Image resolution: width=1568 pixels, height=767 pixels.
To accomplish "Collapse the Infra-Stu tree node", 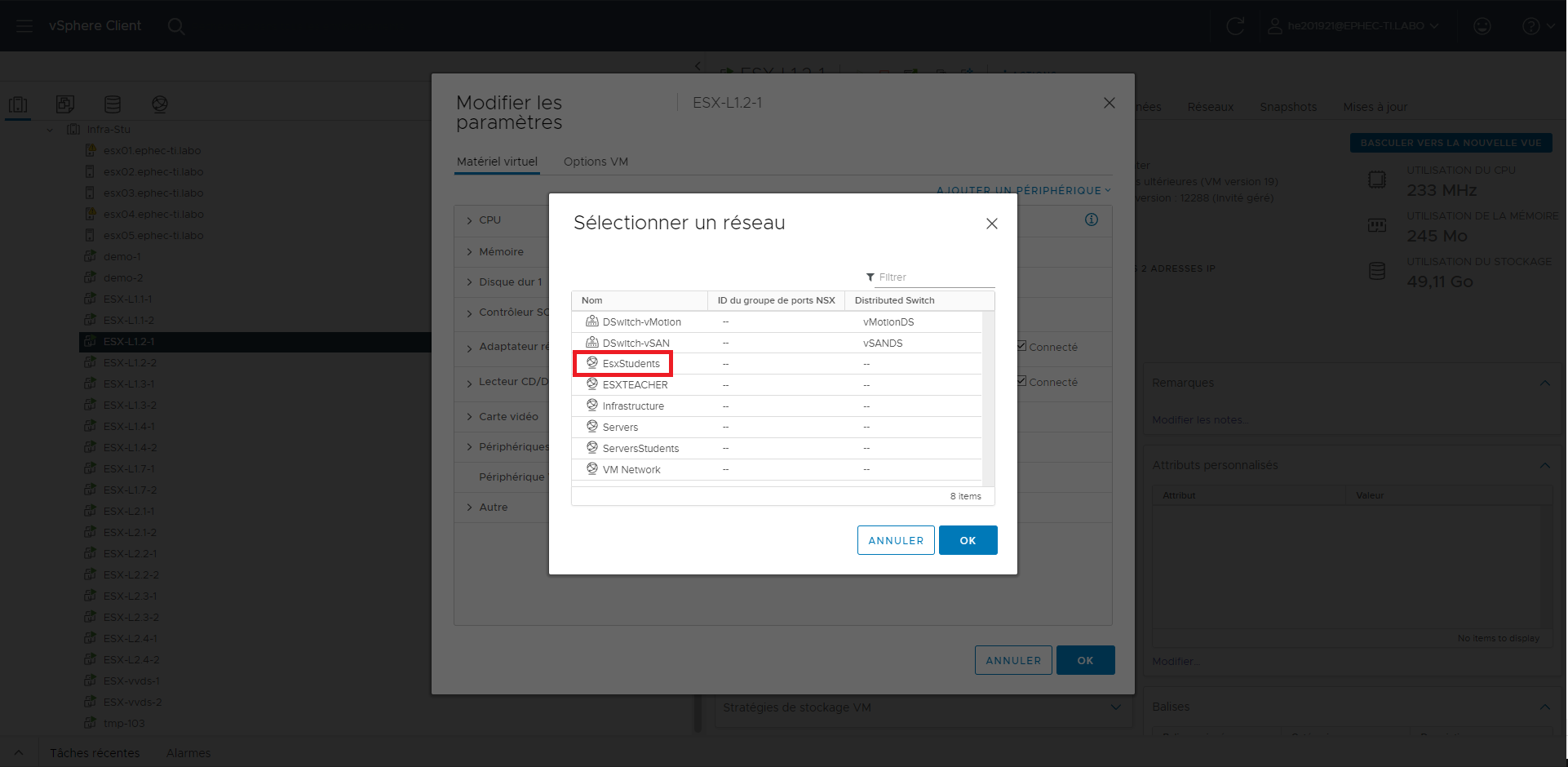I will pos(50,130).
